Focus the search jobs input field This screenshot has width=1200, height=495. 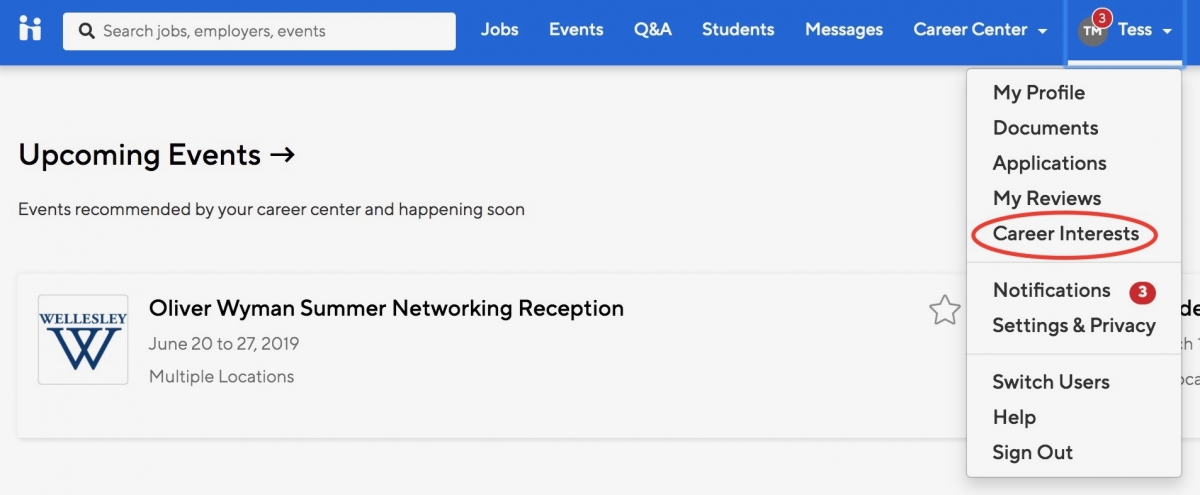[x=259, y=31]
